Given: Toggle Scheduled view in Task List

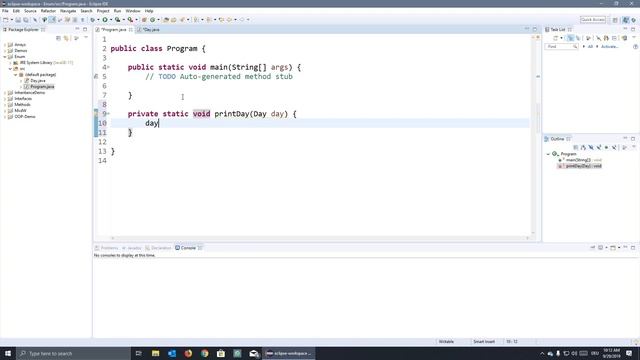Looking at the screenshot, I should coord(578,38).
